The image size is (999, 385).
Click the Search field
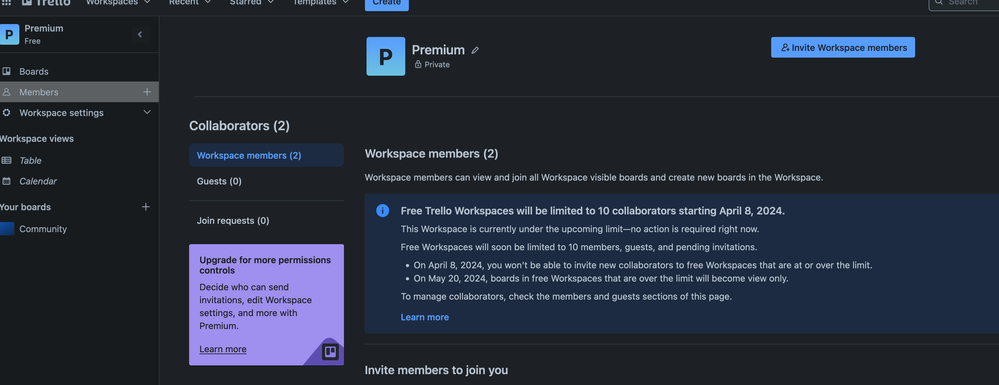tap(963, 3)
